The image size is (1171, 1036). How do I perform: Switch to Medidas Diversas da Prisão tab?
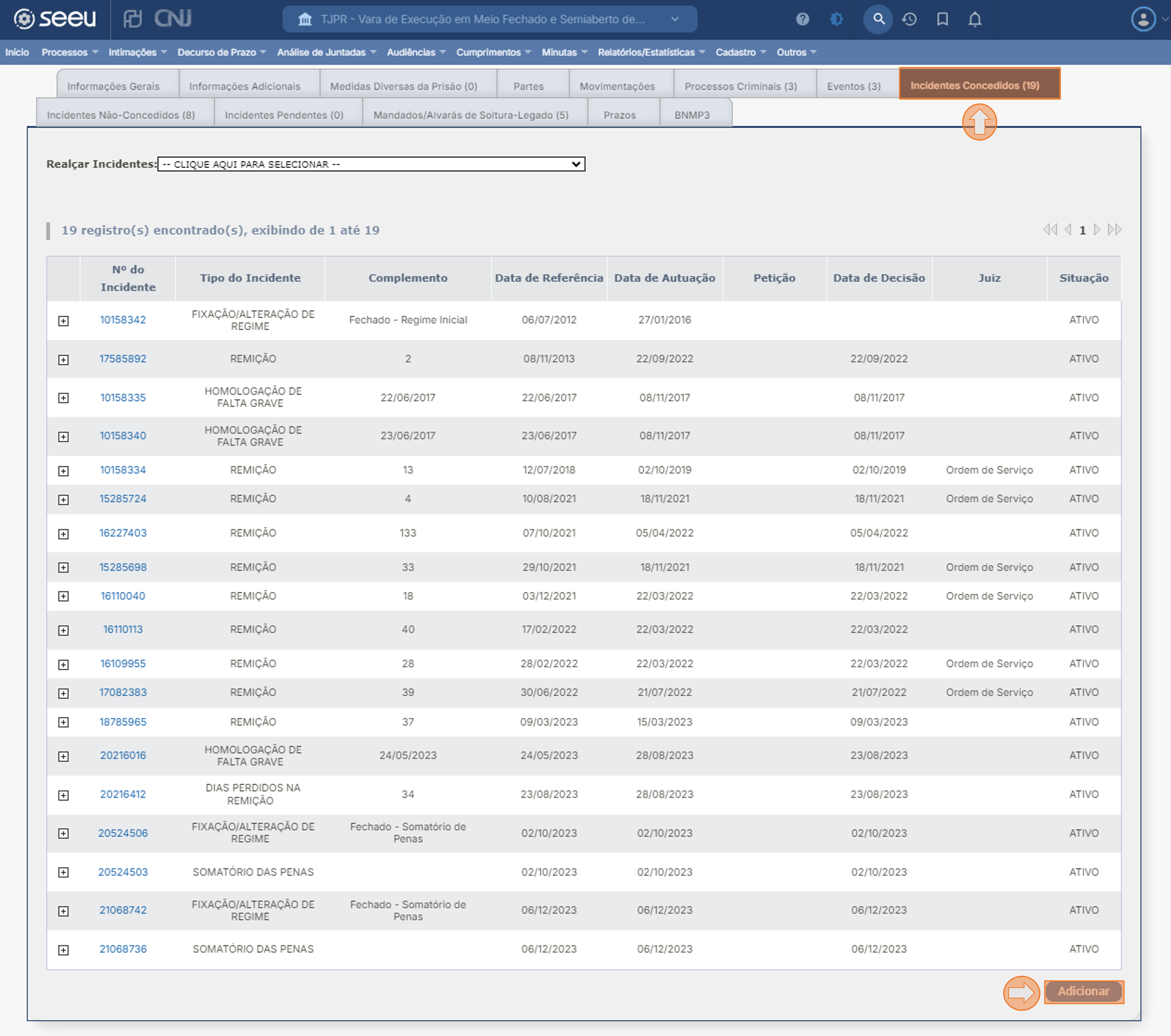[408, 85]
